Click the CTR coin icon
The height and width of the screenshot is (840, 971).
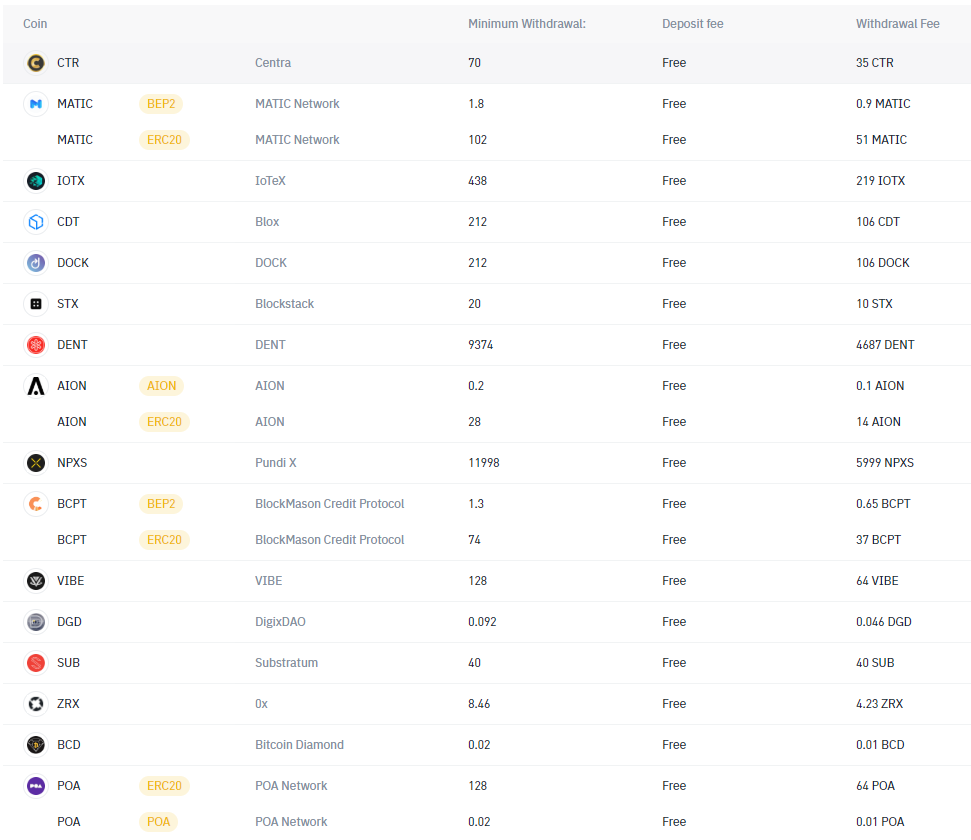point(36,63)
